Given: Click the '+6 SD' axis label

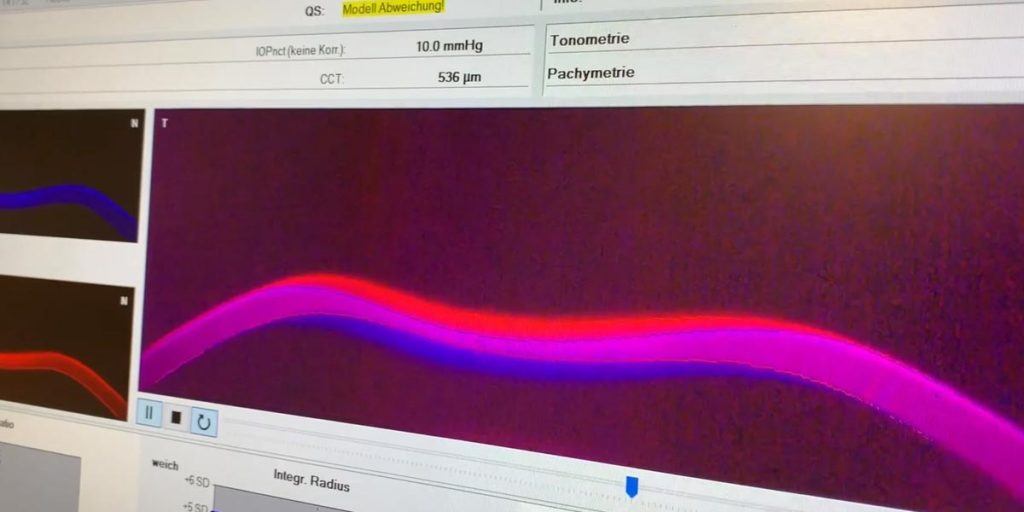Looking at the screenshot, I should tap(197, 481).
